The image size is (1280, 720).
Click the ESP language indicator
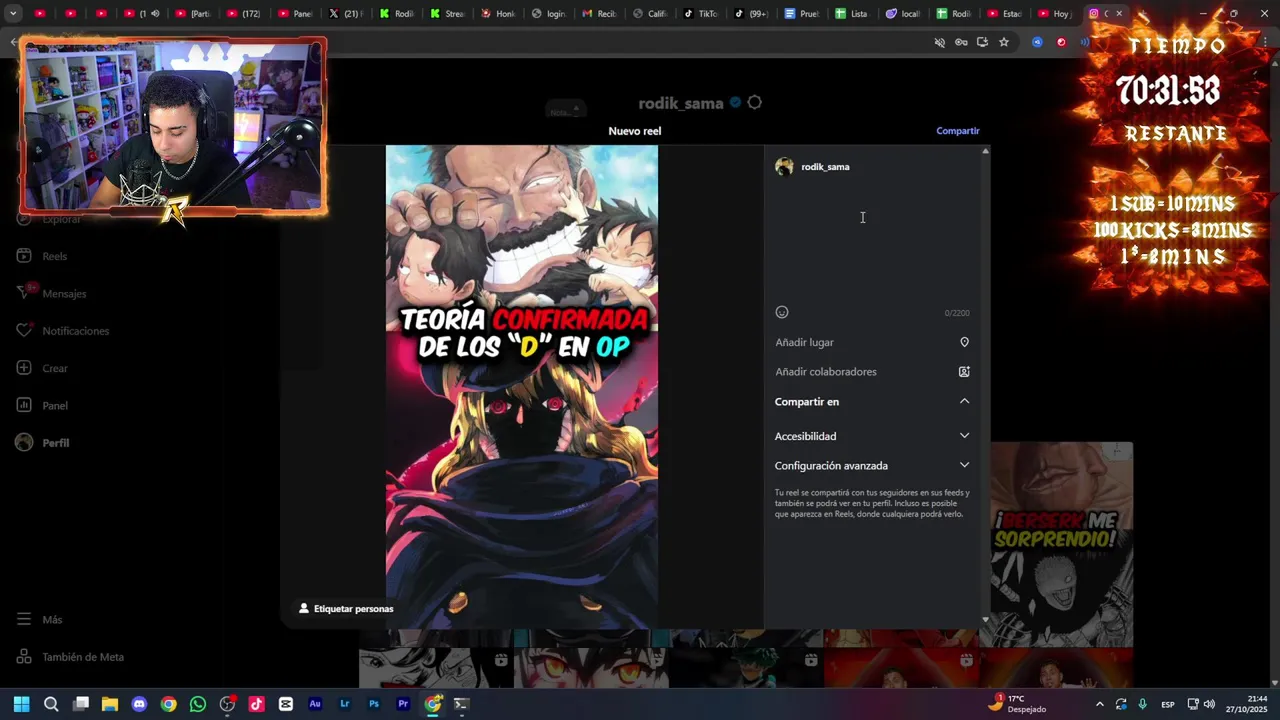point(1167,704)
